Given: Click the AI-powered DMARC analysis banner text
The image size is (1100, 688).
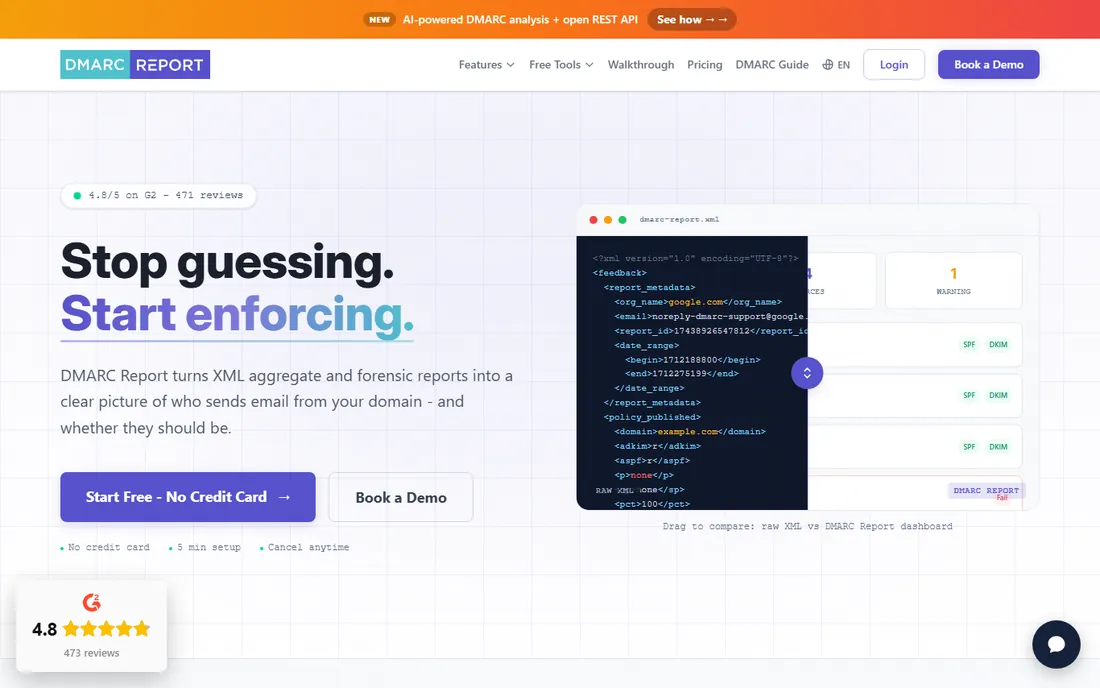Looking at the screenshot, I should pyautogui.click(x=520, y=20).
